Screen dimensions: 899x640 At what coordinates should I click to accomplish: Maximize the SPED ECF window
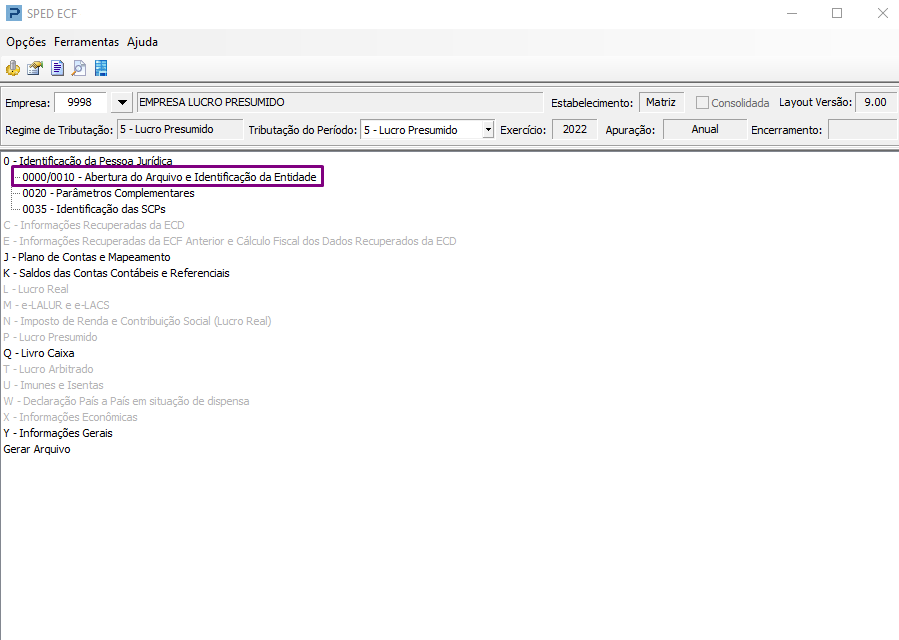(x=837, y=13)
